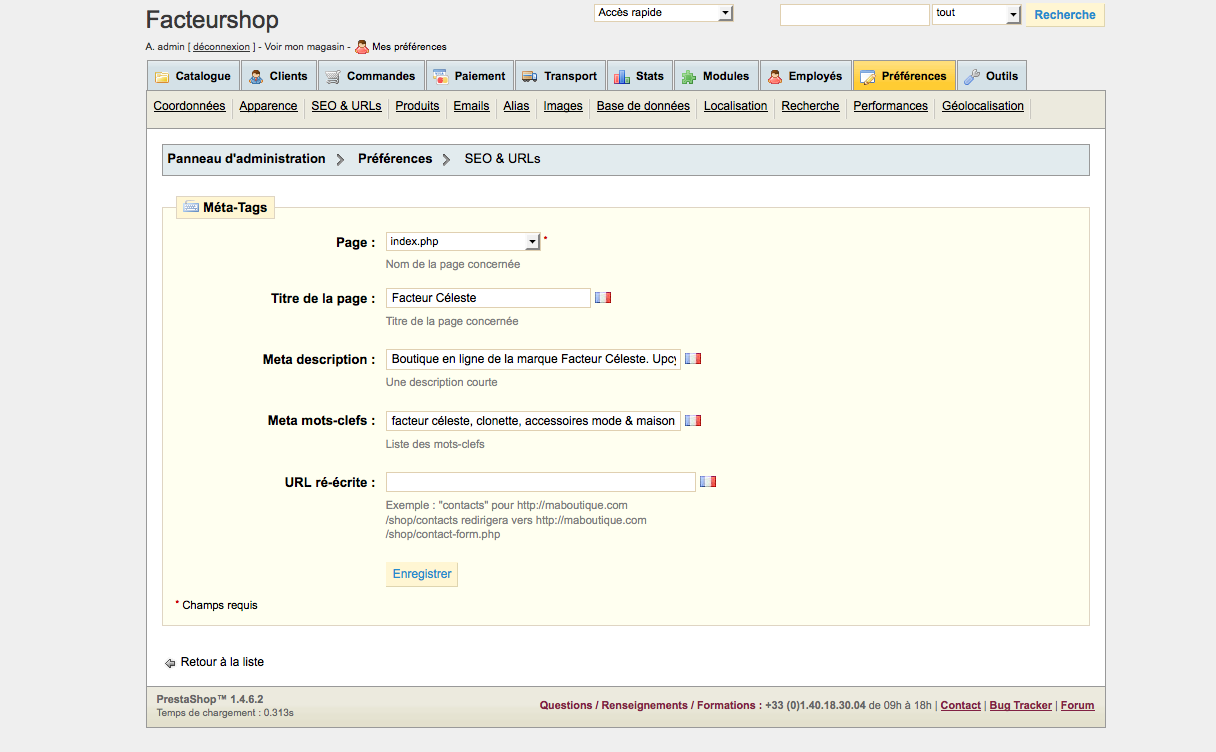1216x752 pixels.
Task: Select the Modules tab
Action: (716, 76)
